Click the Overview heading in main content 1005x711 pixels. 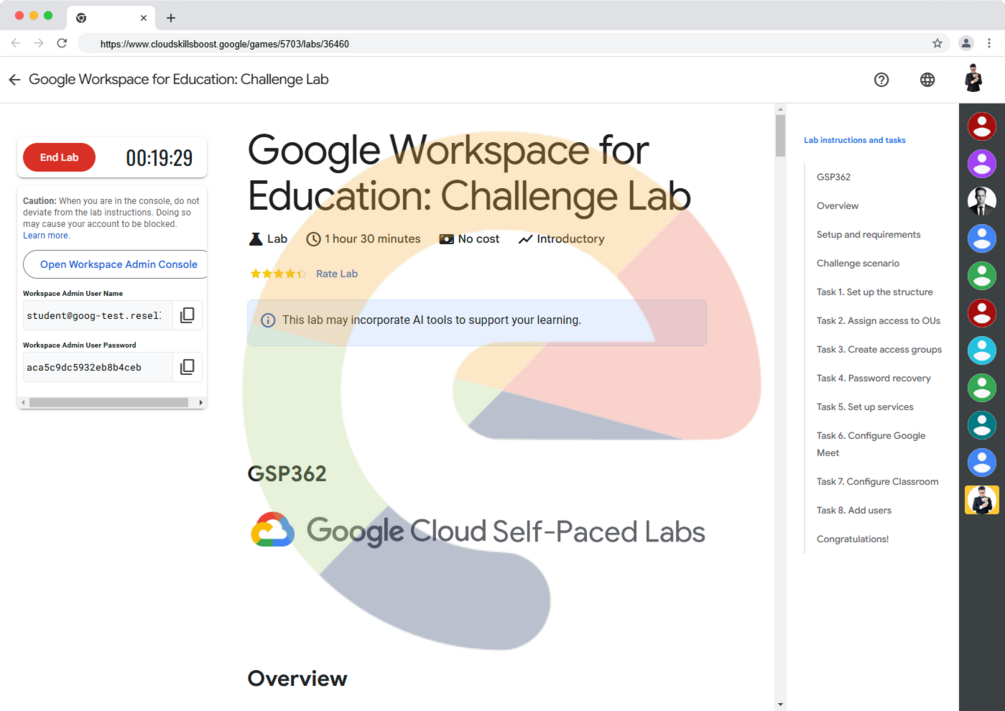[297, 678]
